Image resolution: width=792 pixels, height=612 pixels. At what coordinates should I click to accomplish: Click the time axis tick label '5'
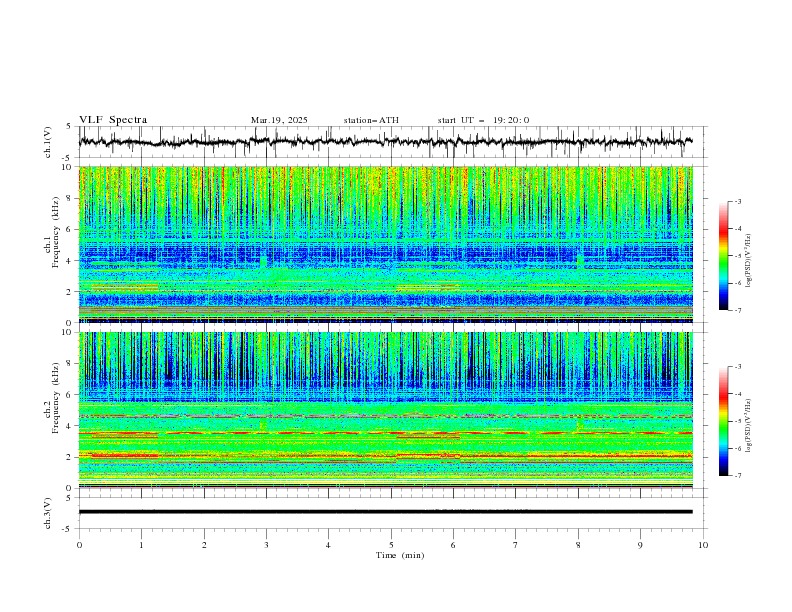pyautogui.click(x=391, y=545)
